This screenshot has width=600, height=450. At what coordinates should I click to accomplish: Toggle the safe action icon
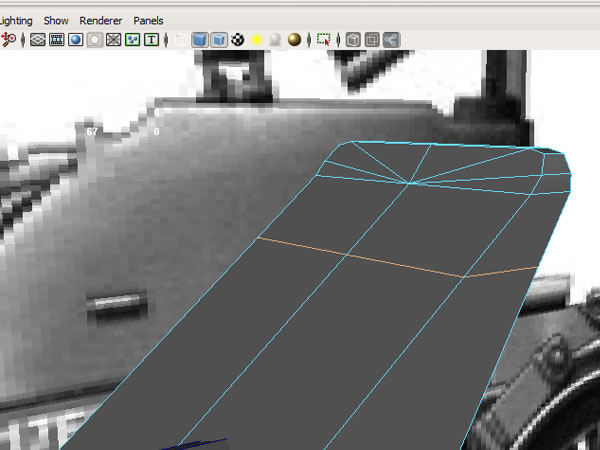132,40
